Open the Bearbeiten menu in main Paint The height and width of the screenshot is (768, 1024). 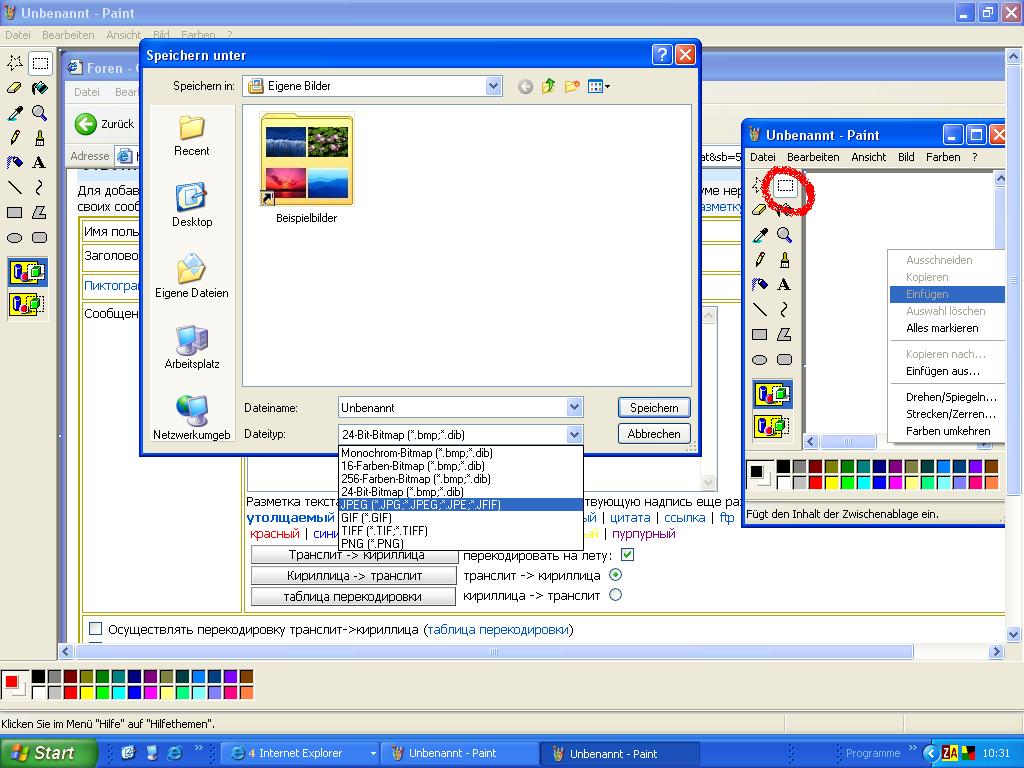click(x=68, y=35)
